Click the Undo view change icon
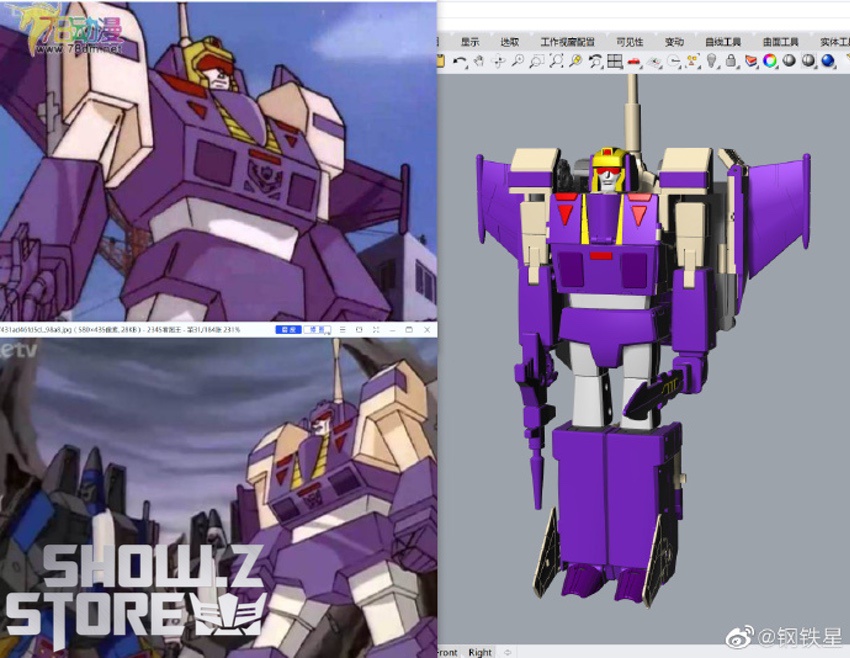Viewport: 850px width, 658px height. click(x=595, y=61)
